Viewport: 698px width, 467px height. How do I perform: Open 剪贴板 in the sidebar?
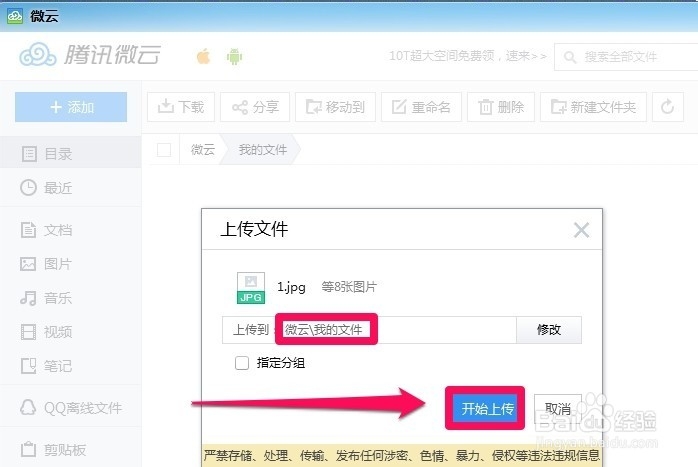[70, 450]
